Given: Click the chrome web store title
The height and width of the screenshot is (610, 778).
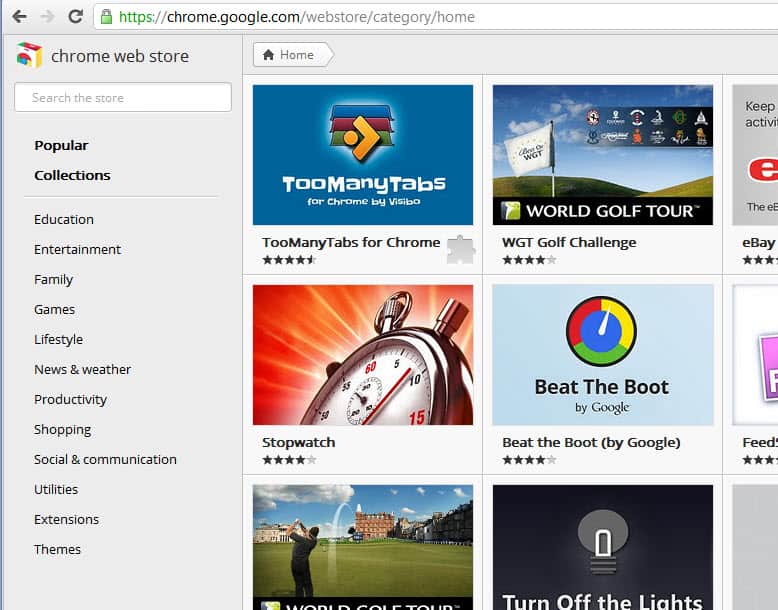Looking at the screenshot, I should point(120,56).
